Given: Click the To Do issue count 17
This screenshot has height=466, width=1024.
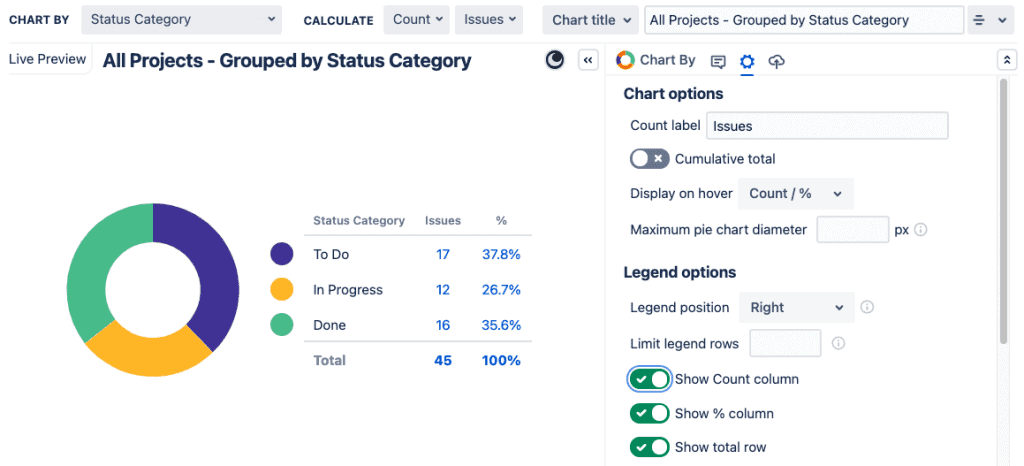Looking at the screenshot, I should pyautogui.click(x=442, y=255).
